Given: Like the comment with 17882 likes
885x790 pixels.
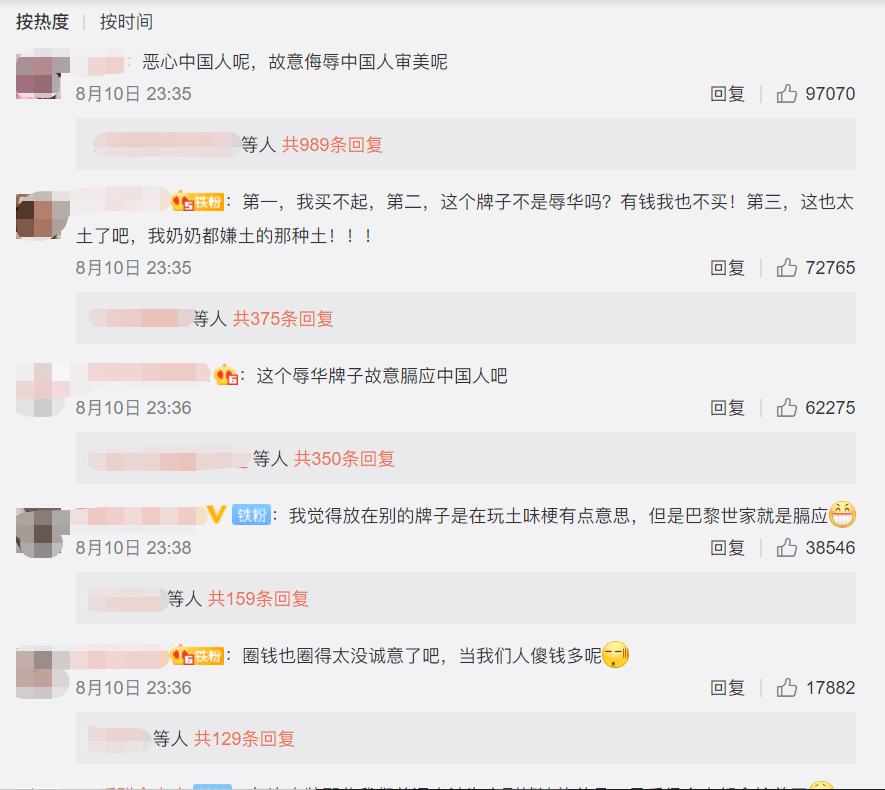Looking at the screenshot, I should (x=786, y=687).
